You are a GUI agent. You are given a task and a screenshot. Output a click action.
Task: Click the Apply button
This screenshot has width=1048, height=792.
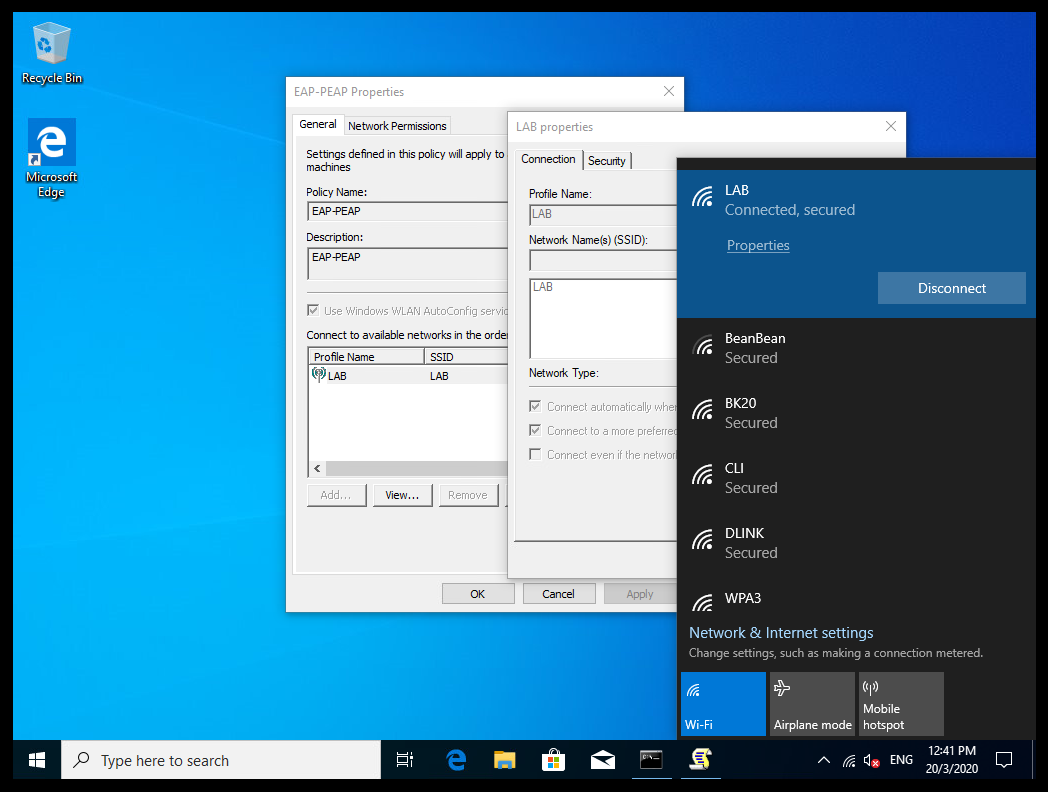point(640,593)
